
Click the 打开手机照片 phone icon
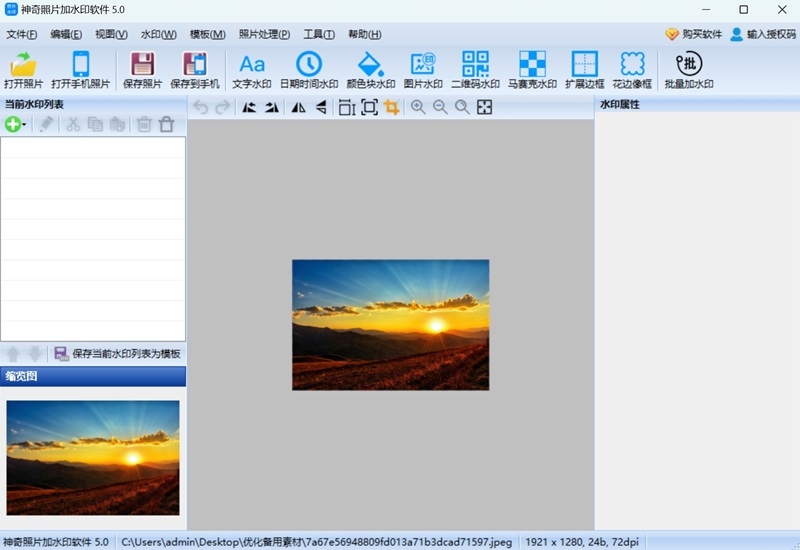point(81,70)
